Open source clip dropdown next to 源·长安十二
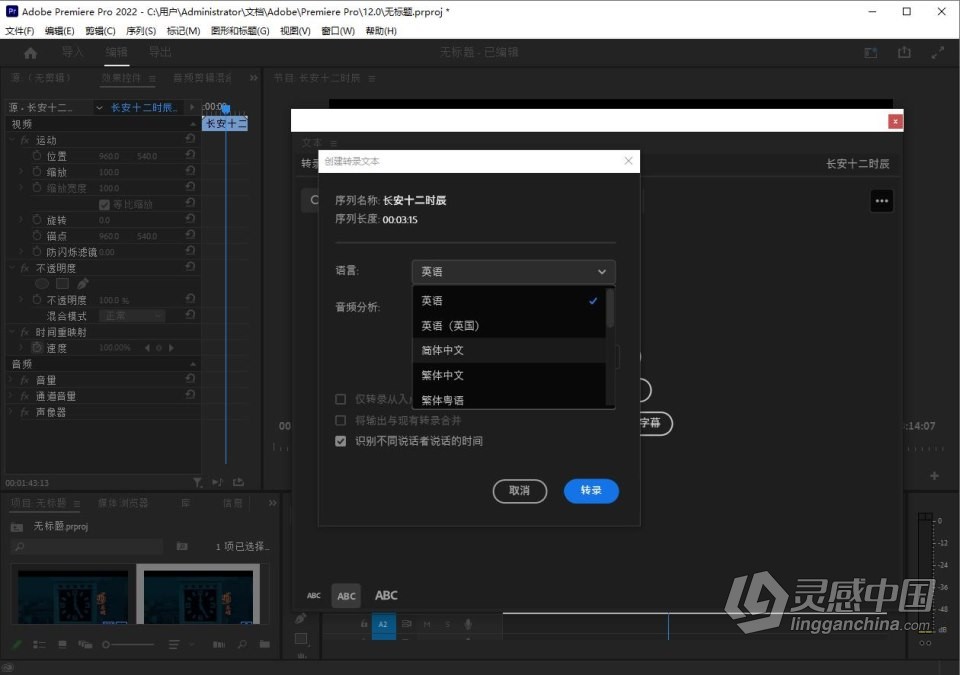 tap(99, 108)
